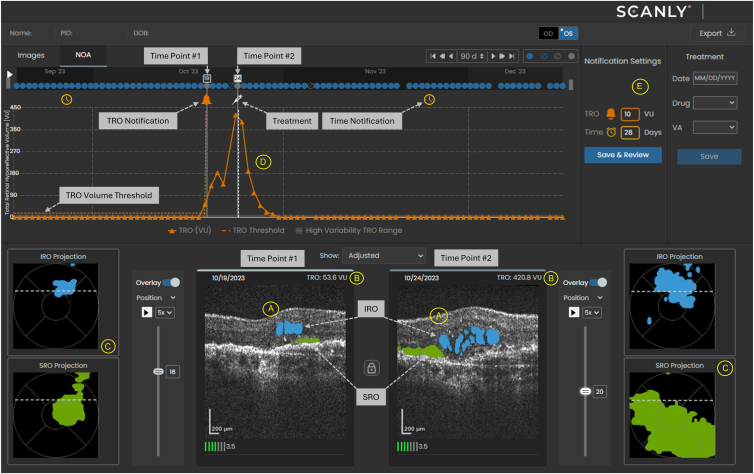Open the Drug dropdown in Treatment
Screen dimensions: 754x474
click(714, 103)
